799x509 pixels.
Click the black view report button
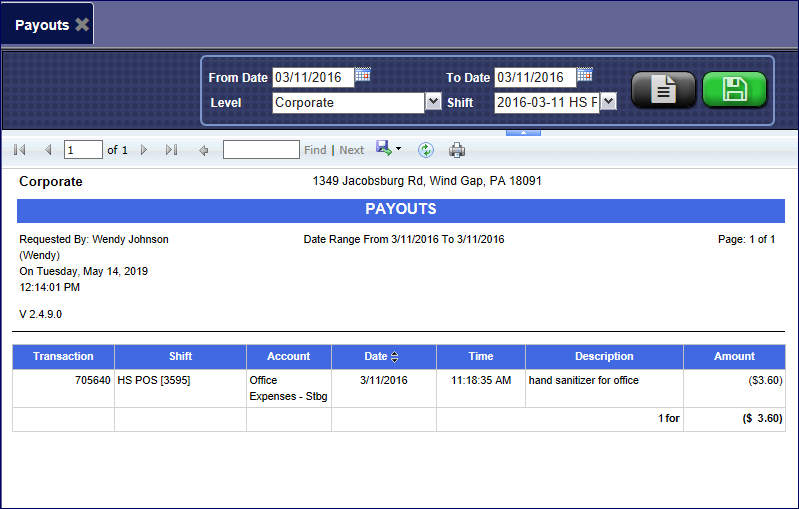pos(663,90)
